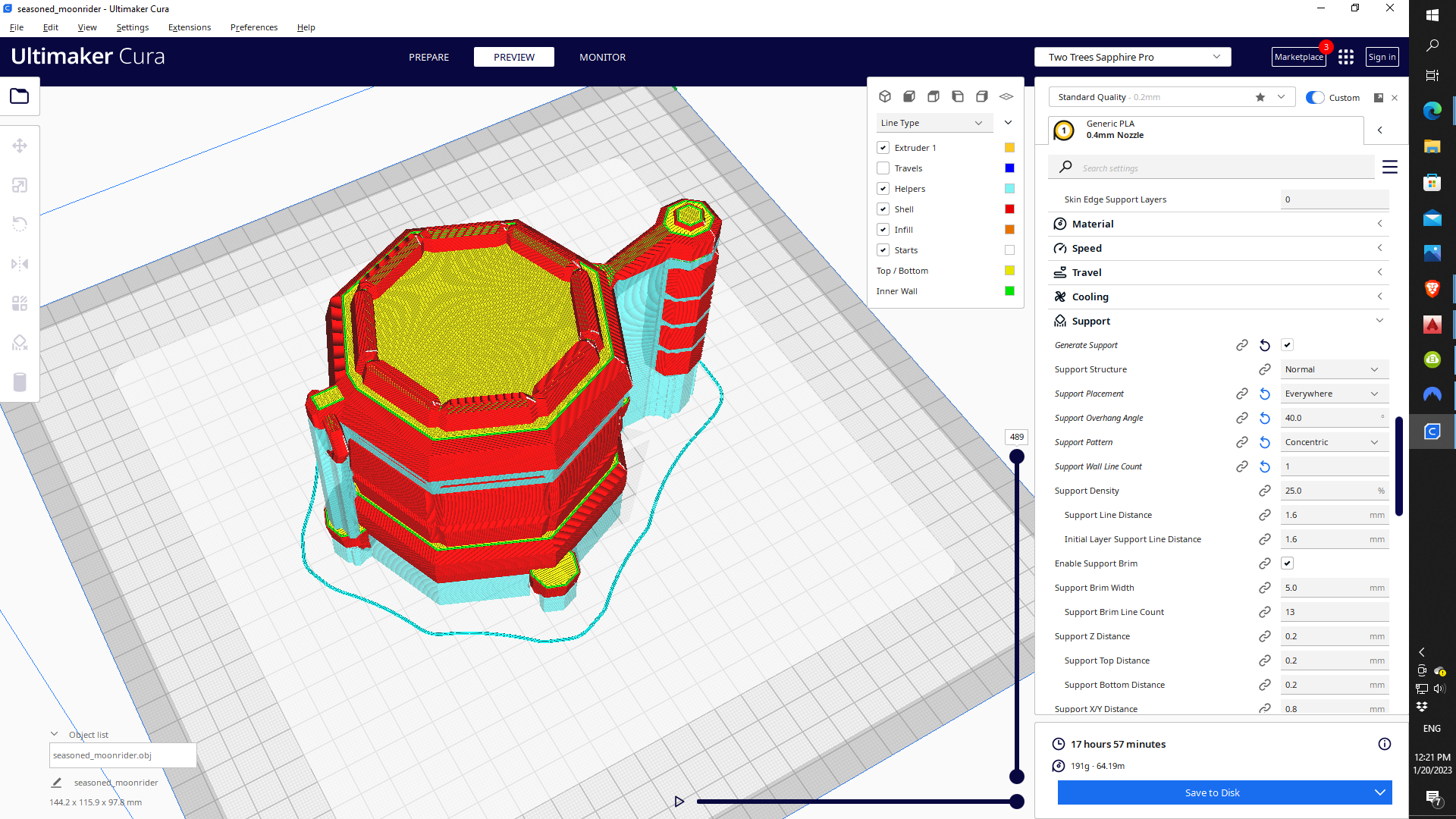Open the Line Type color scheme dropdown
Screen dimensions: 1456x819
click(931, 123)
